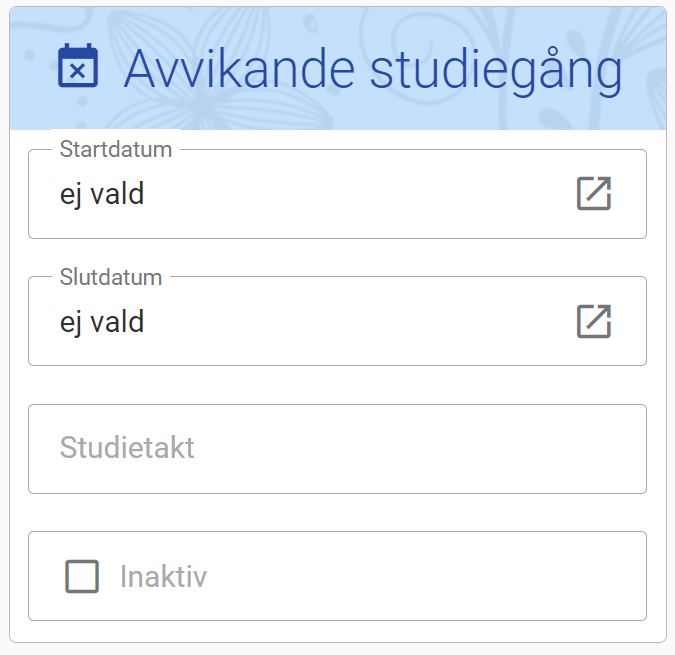Click the empty middle of the Startdatum field

coord(350,194)
